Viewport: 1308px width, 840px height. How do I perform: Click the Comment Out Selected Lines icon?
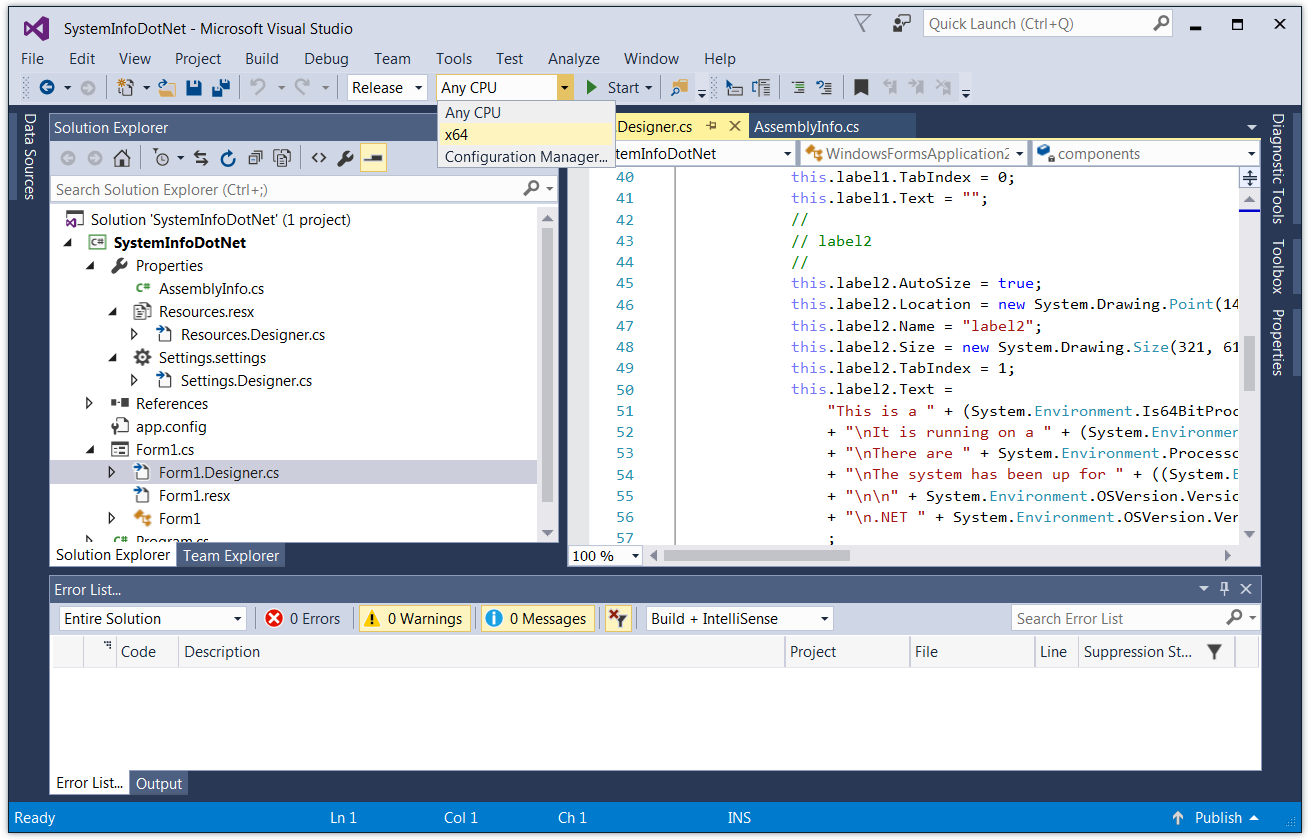point(798,88)
